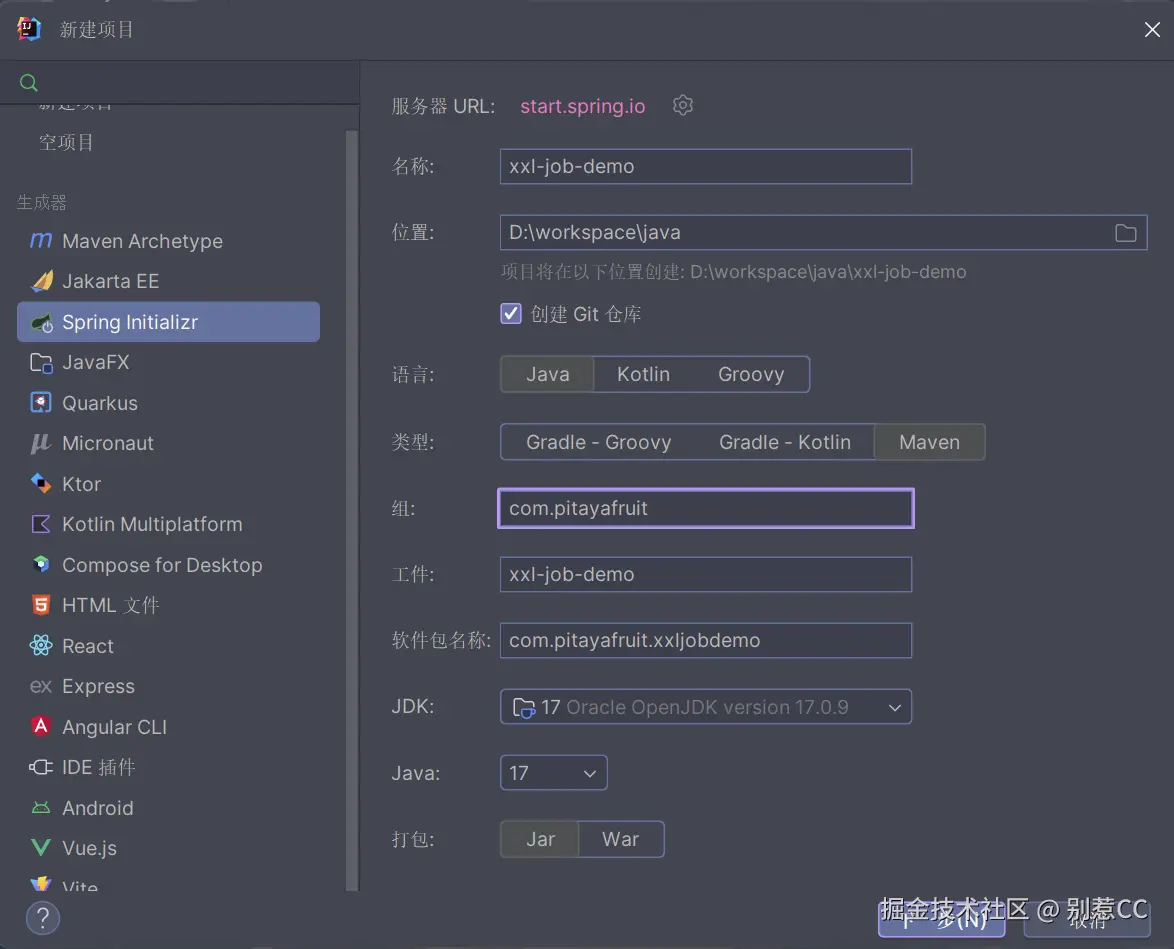Choose Maven build type
Image resolution: width=1174 pixels, height=949 pixels.
click(x=929, y=442)
